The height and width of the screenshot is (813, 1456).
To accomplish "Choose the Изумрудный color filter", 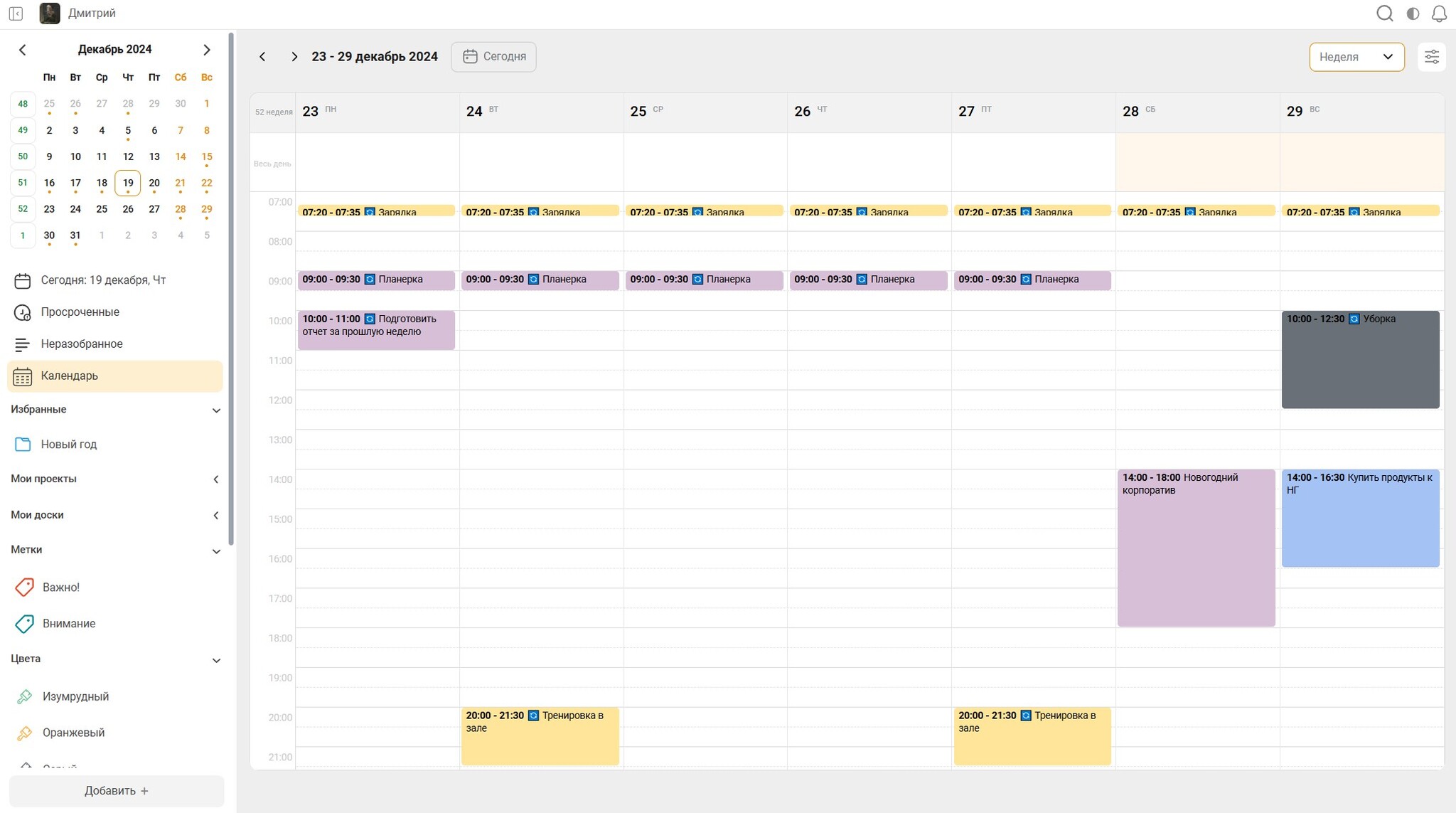I will (75, 697).
